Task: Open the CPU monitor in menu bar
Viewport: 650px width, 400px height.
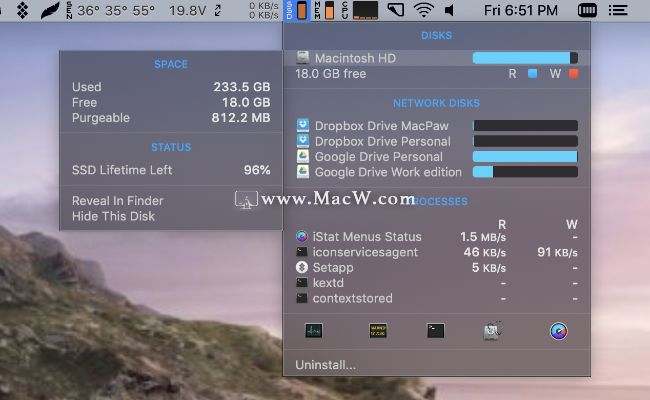Action: (343, 11)
